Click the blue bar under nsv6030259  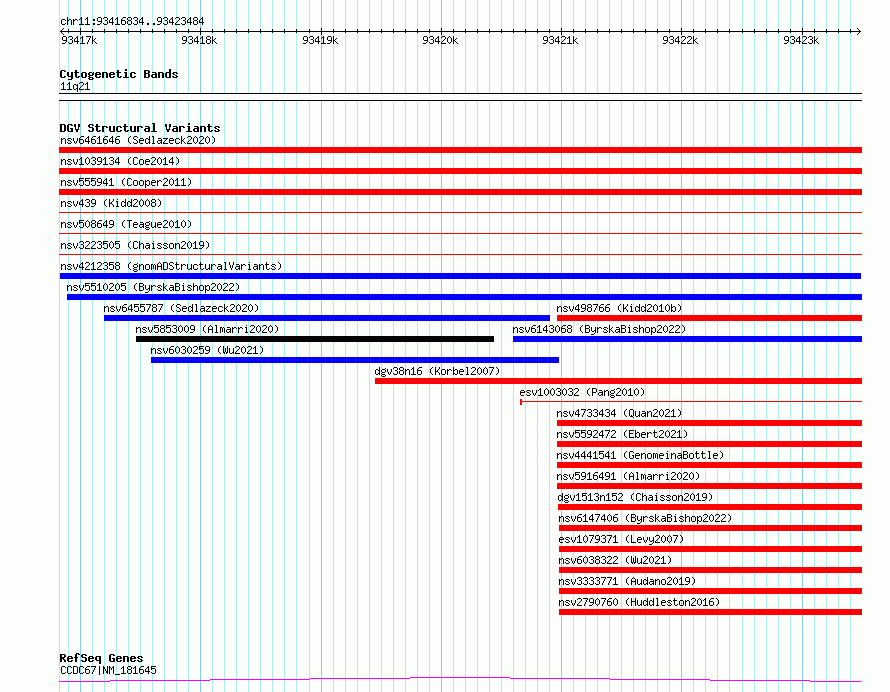(355, 360)
